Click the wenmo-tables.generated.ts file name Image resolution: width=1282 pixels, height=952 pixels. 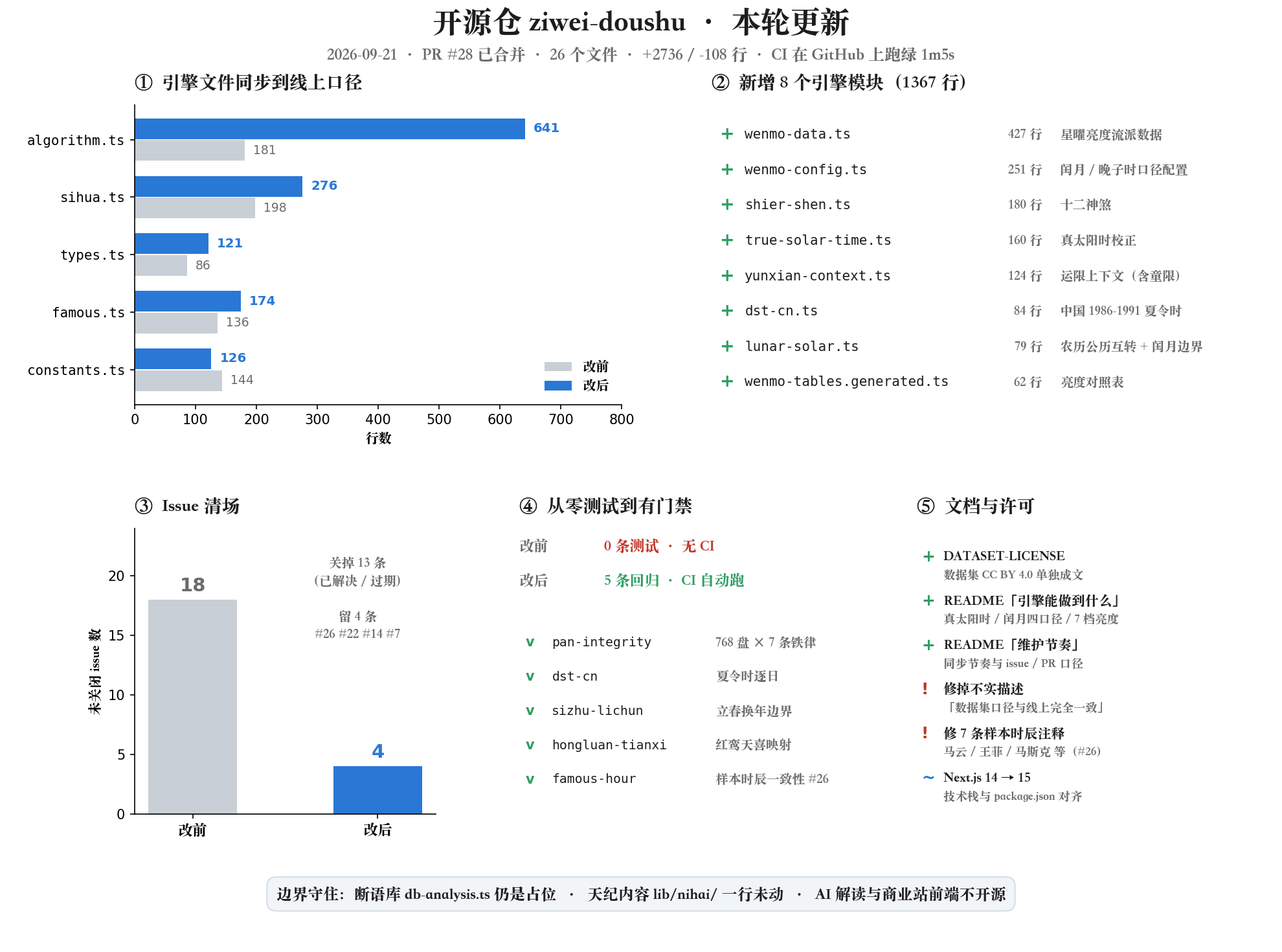[846, 381]
